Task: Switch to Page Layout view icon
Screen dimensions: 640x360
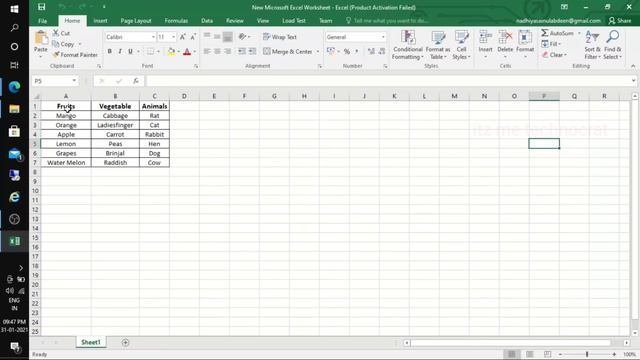Action: (530, 354)
